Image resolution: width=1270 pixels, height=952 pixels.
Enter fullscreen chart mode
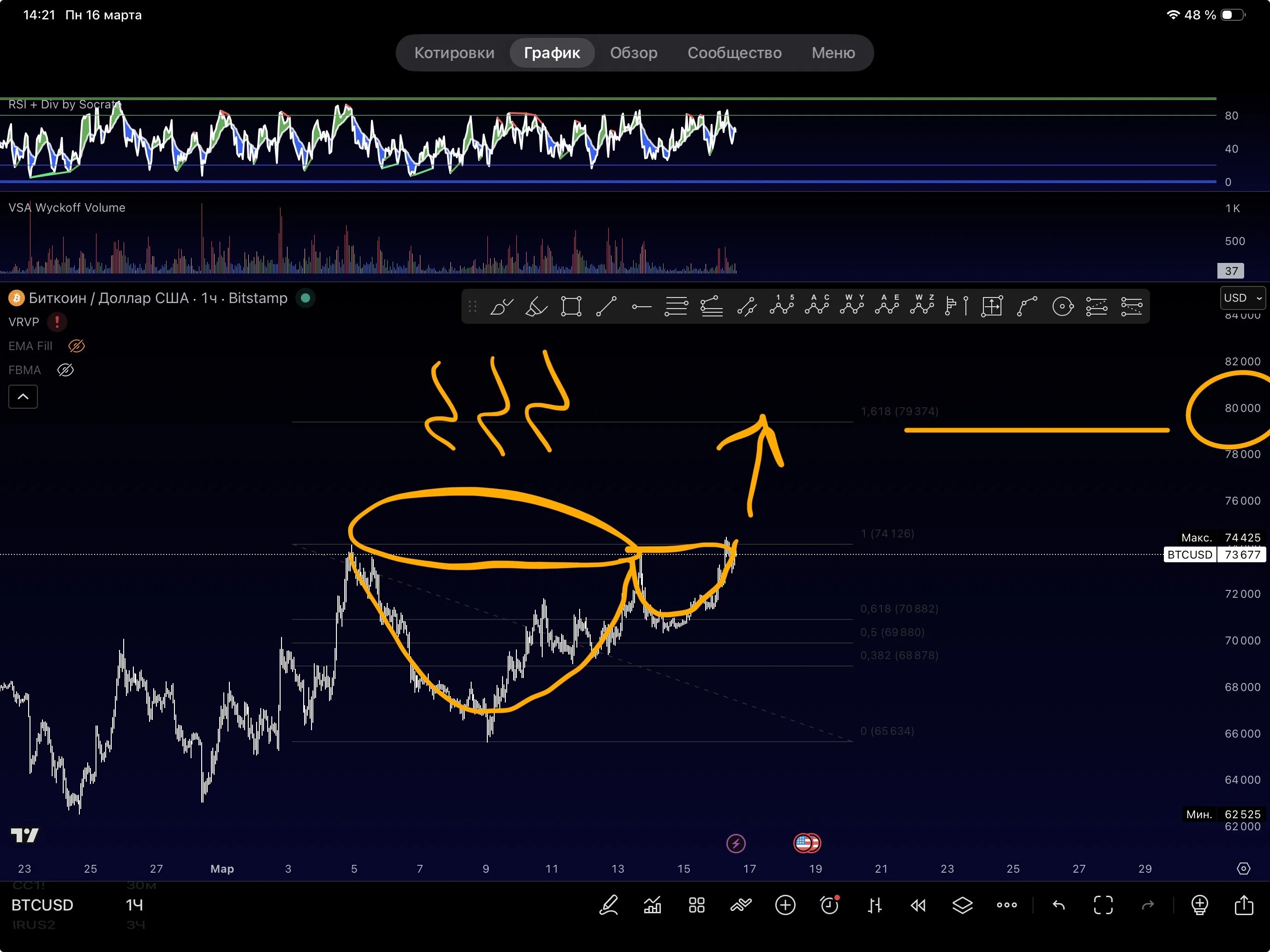pos(1103,905)
